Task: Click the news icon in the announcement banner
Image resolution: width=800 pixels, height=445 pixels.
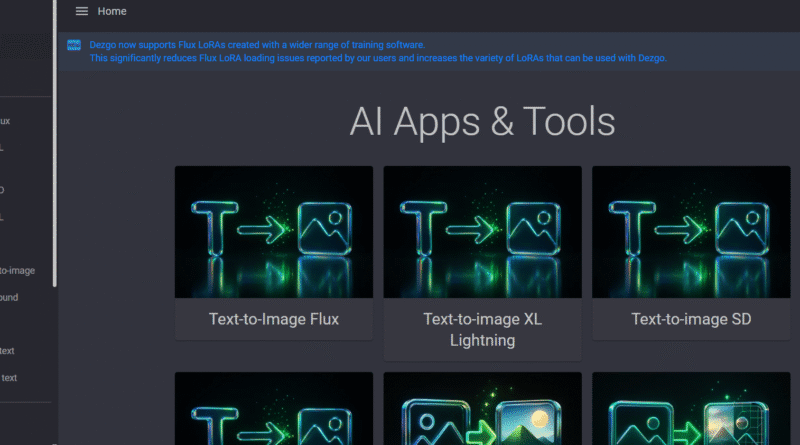Action: pyautogui.click(x=74, y=45)
